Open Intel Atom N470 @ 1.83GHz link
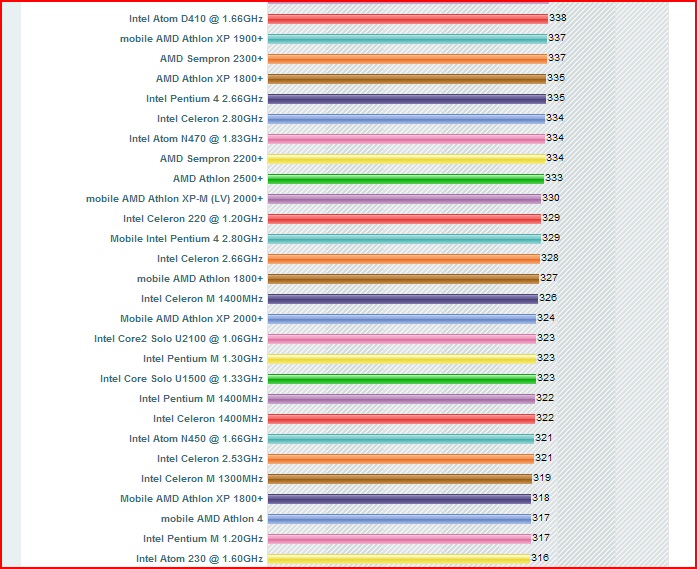The image size is (697, 569). coord(196,139)
